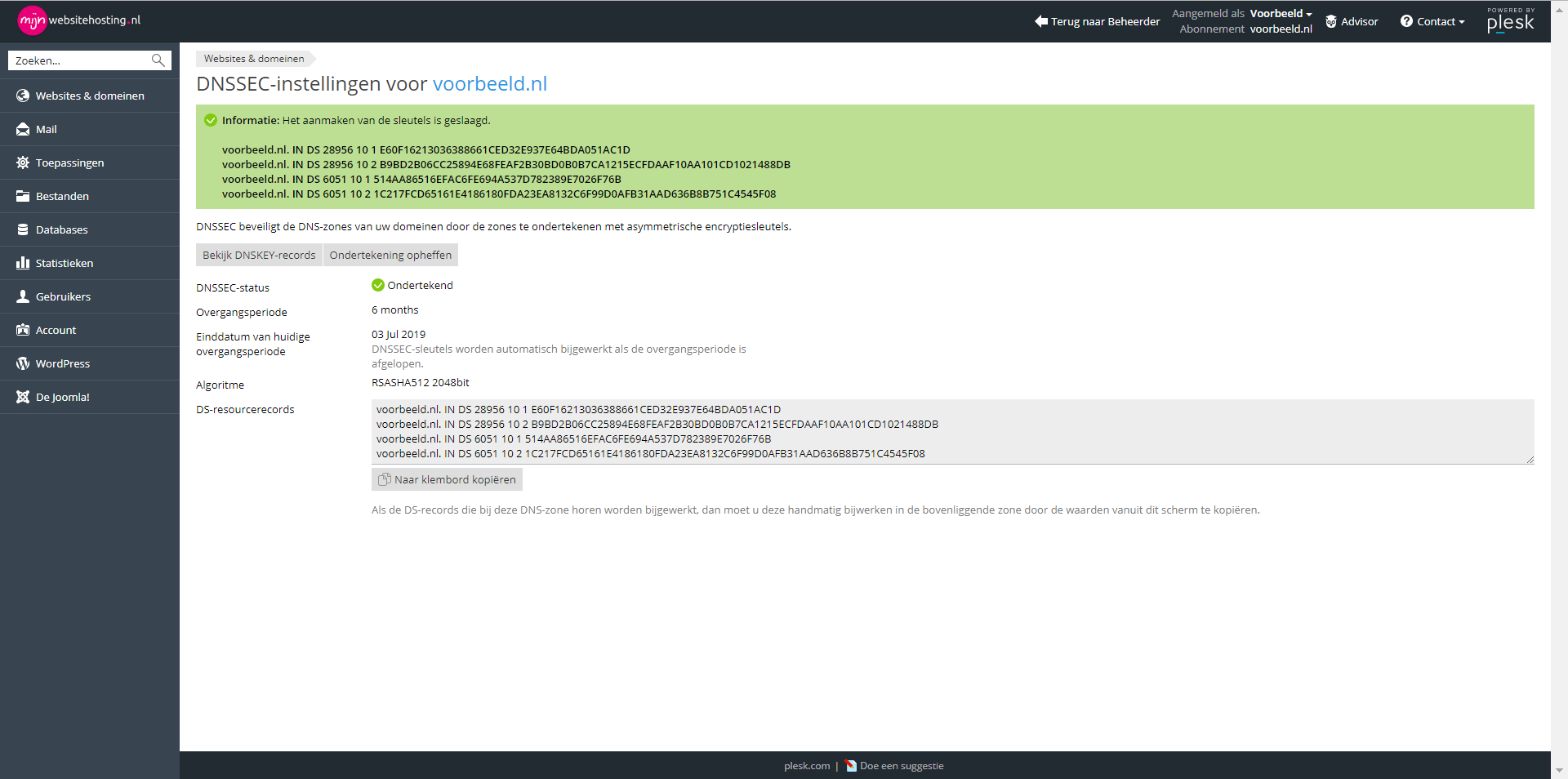1568x779 pixels.
Task: Open the voorbeeld.nl link in heading
Action: tap(490, 83)
